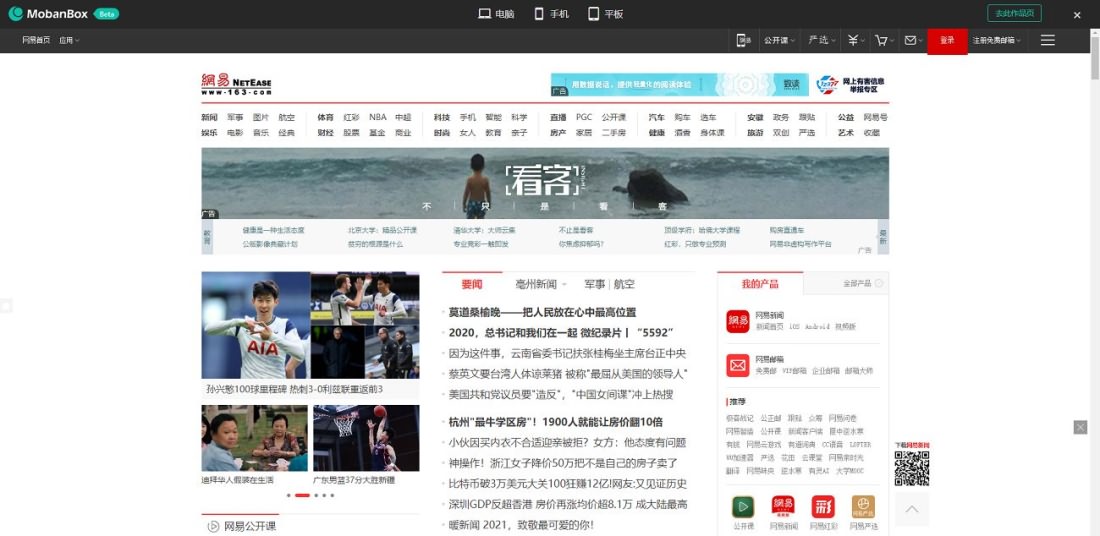Open the mobile client phone icon
The image size is (1100, 536).
pos(743,40)
